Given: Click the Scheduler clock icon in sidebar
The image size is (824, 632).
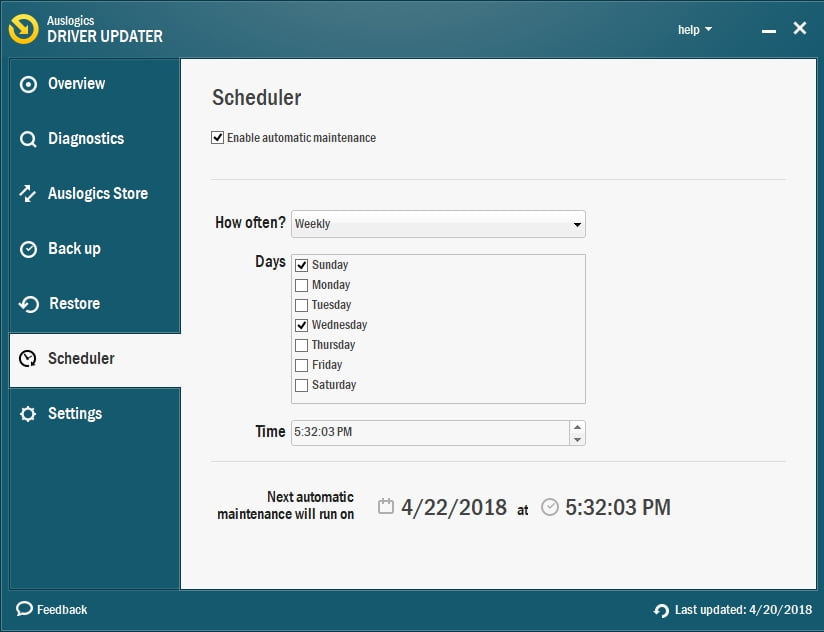Looking at the screenshot, I should 28,358.
